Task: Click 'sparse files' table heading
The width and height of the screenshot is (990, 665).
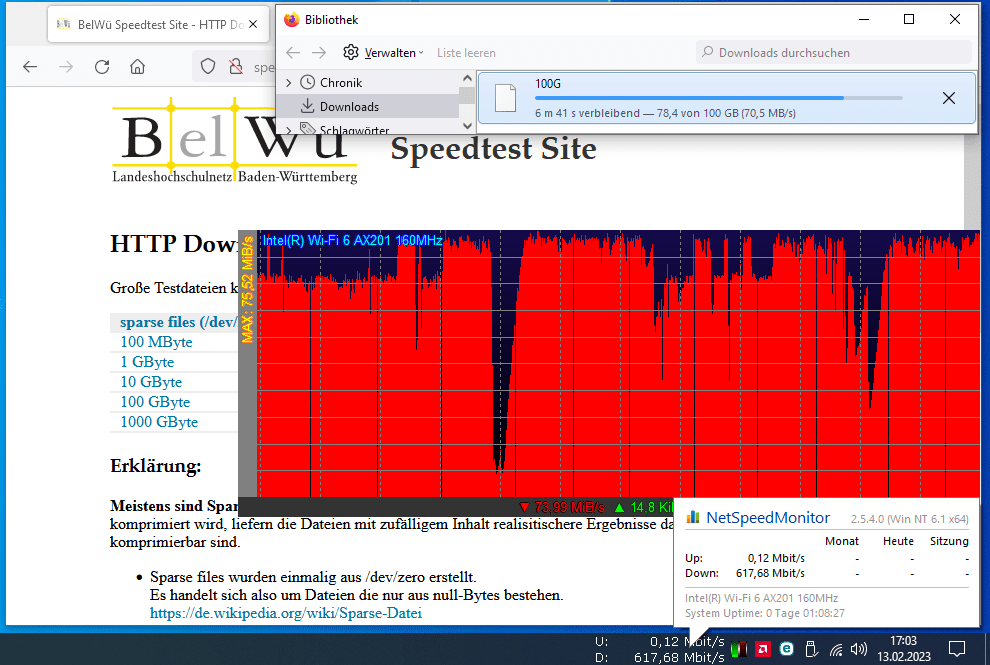Action: click(x=178, y=322)
